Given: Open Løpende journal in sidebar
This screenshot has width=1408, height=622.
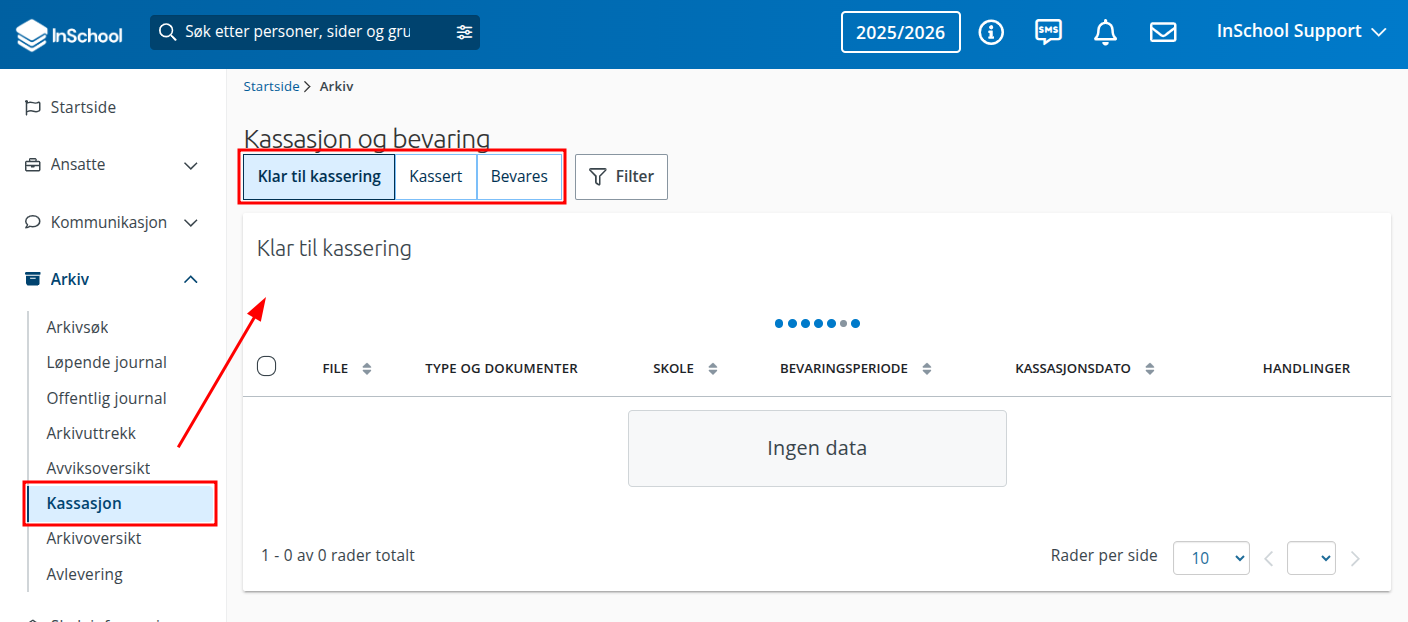Looking at the screenshot, I should 106,362.
